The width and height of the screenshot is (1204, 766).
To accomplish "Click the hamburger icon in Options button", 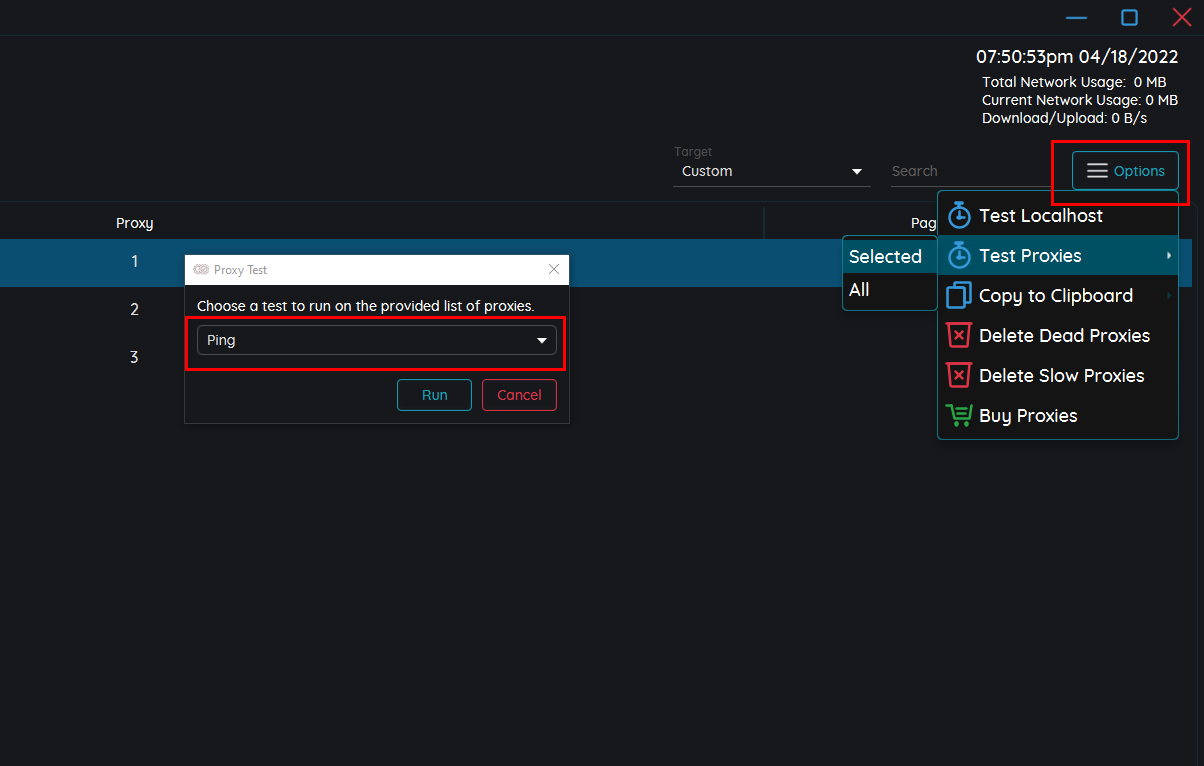I will pyautogui.click(x=1097, y=171).
